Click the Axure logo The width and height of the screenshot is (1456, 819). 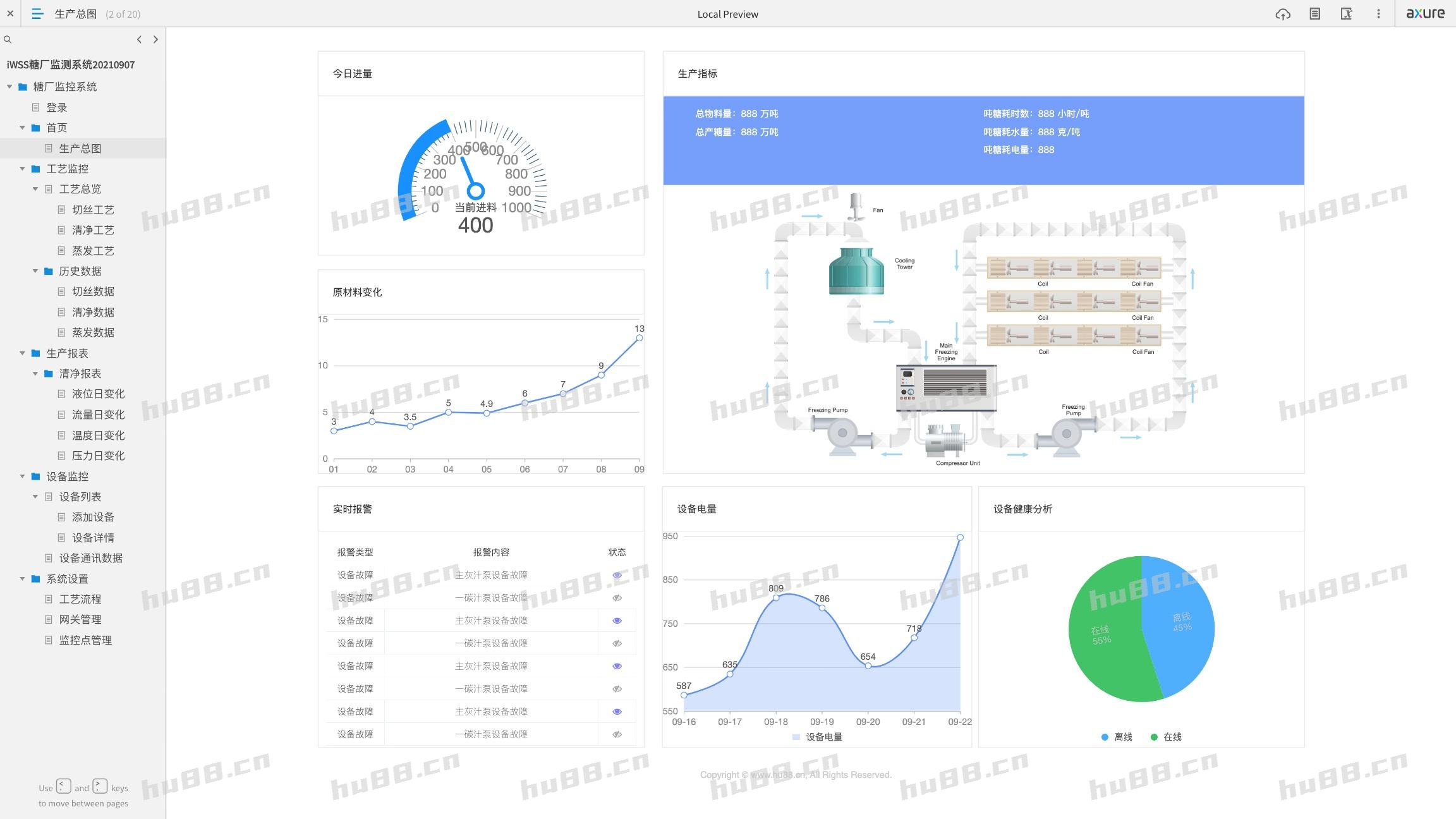tap(1425, 13)
